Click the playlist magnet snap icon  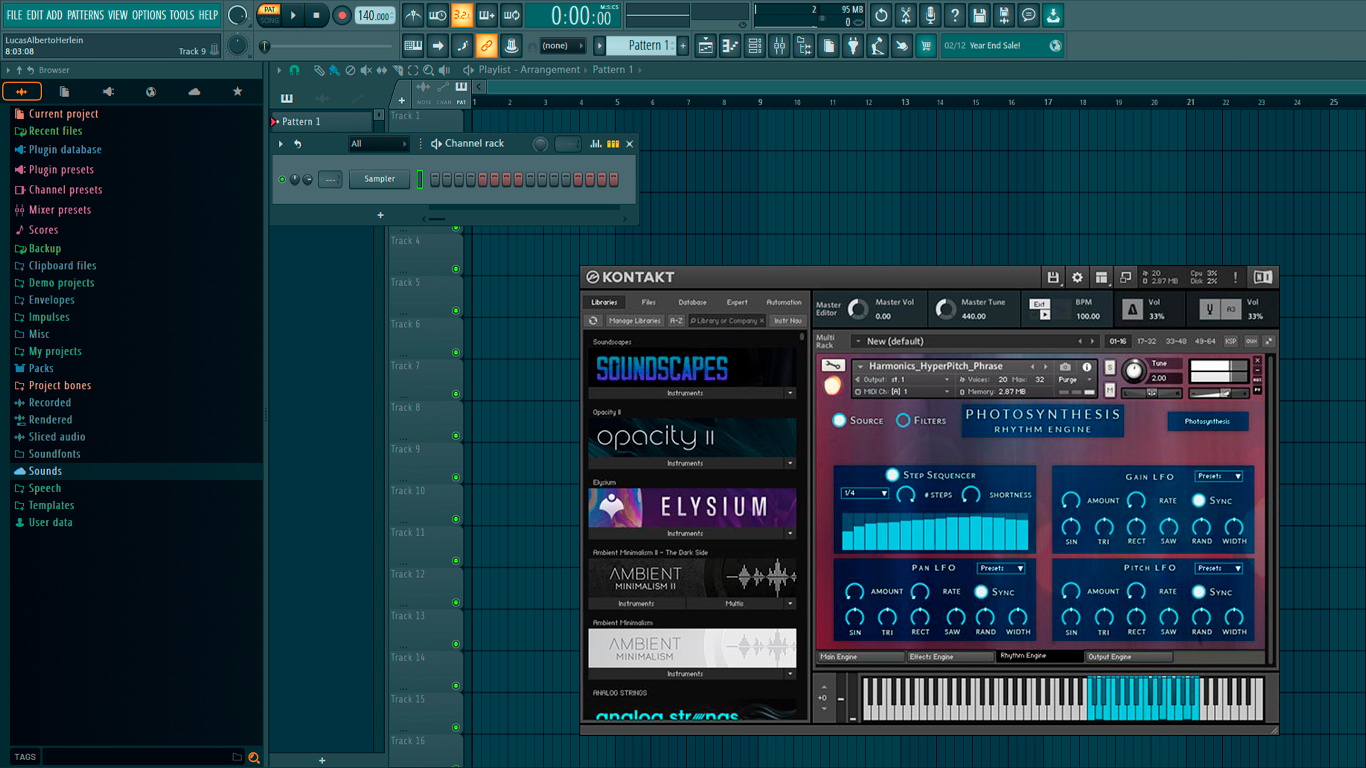(x=294, y=70)
